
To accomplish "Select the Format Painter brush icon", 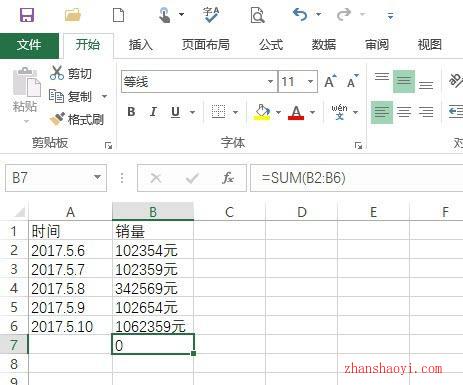I will [x=58, y=119].
